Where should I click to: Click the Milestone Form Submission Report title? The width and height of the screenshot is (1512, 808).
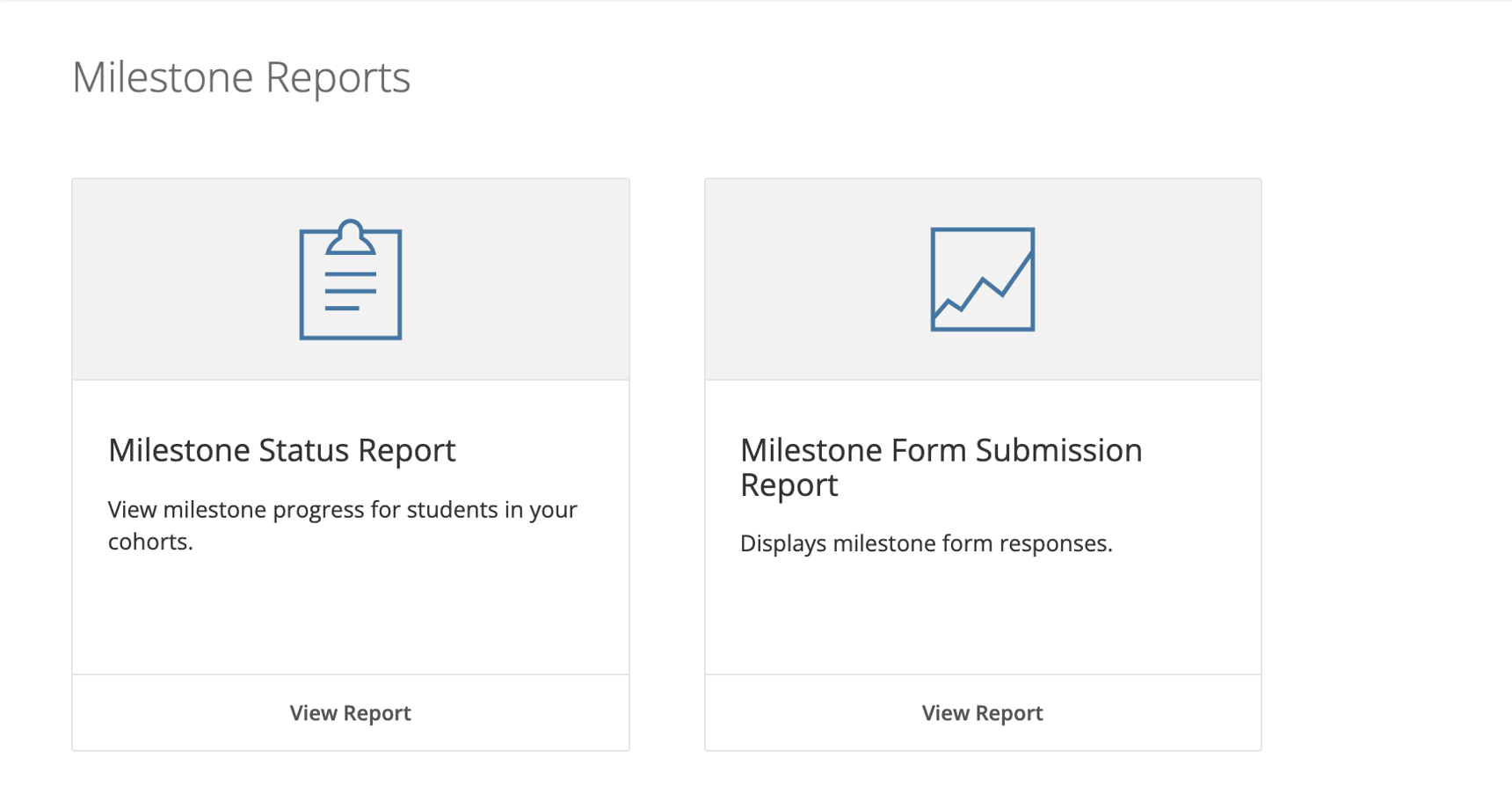[941, 467]
